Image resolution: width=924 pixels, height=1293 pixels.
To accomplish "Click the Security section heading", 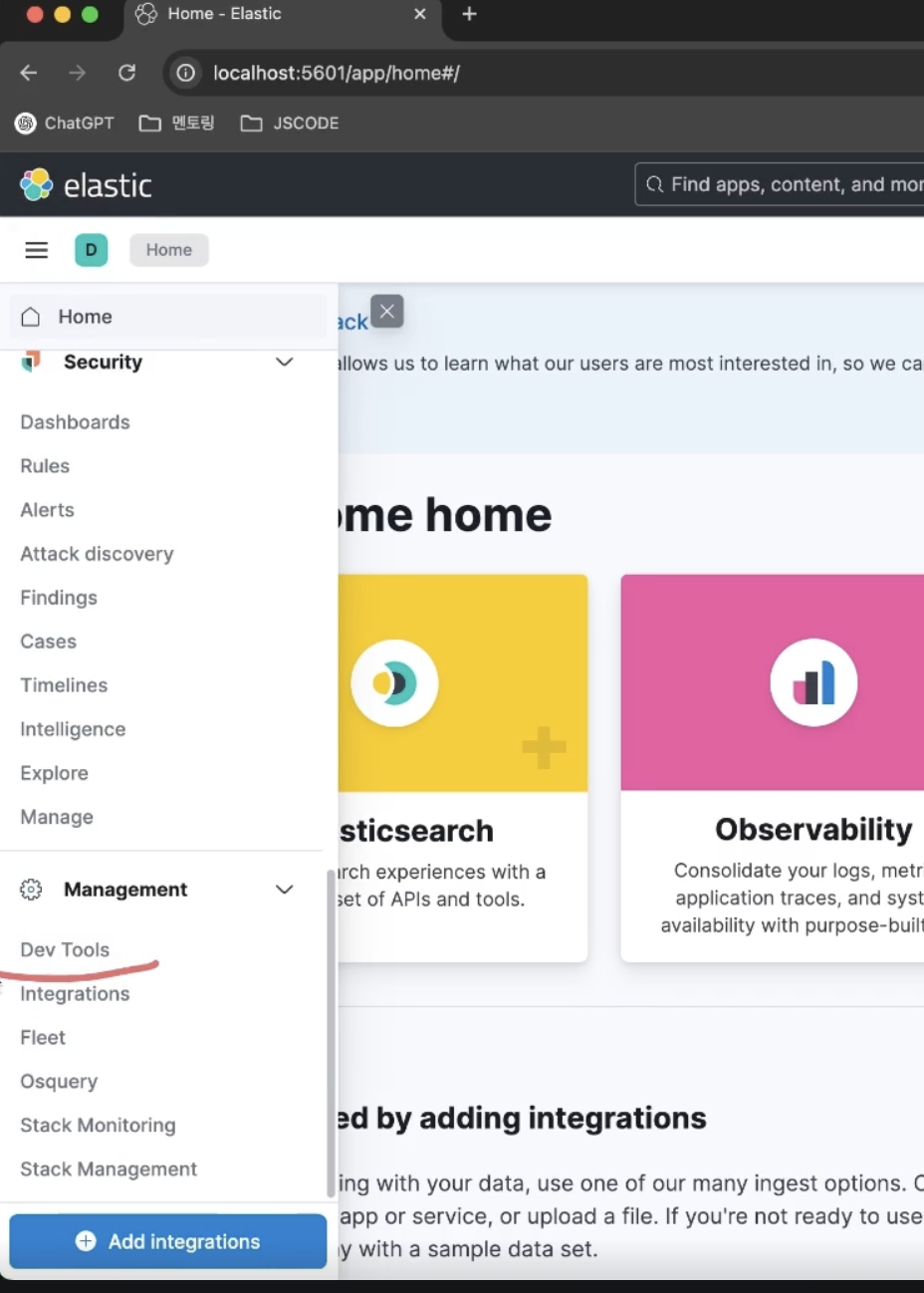I will click(103, 362).
